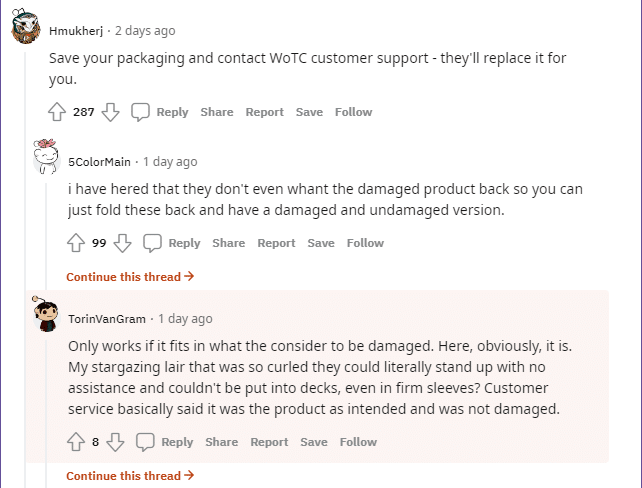This screenshot has width=642, height=488.
Task: Downvote Hmukherj's comment
Action: pos(111,112)
